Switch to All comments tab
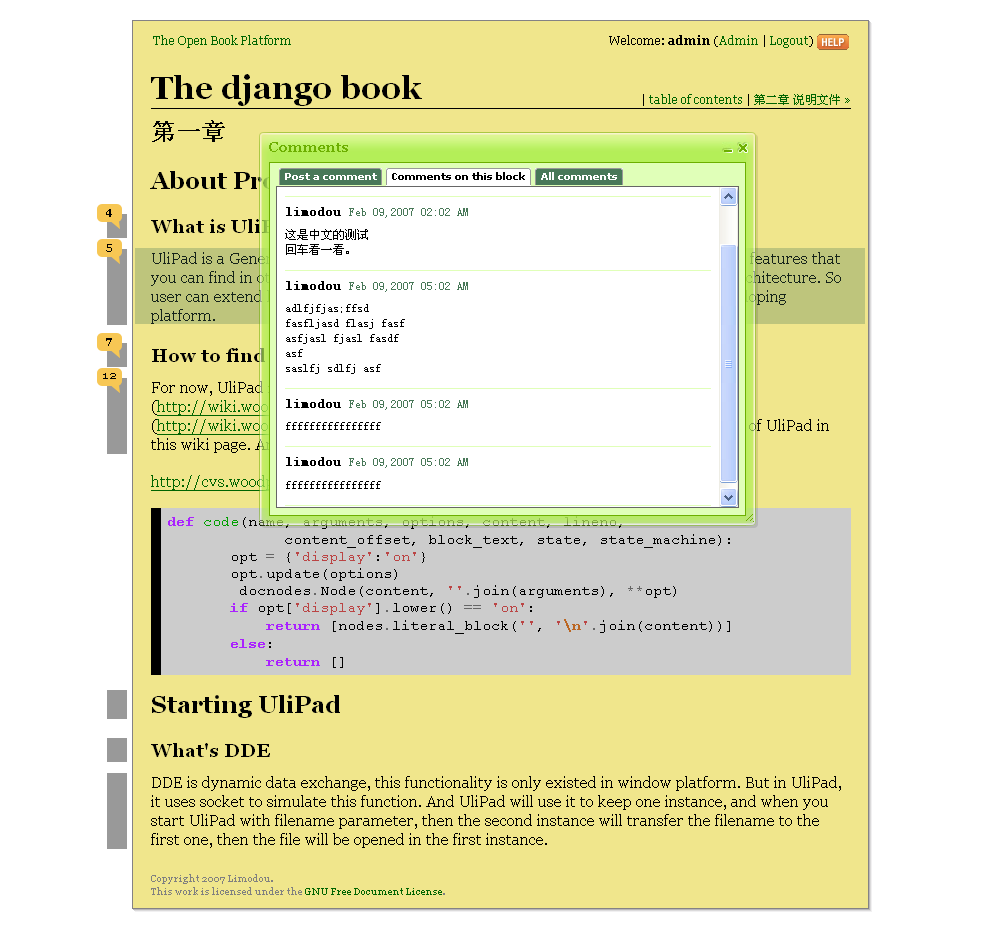1005x931 pixels. (578, 177)
